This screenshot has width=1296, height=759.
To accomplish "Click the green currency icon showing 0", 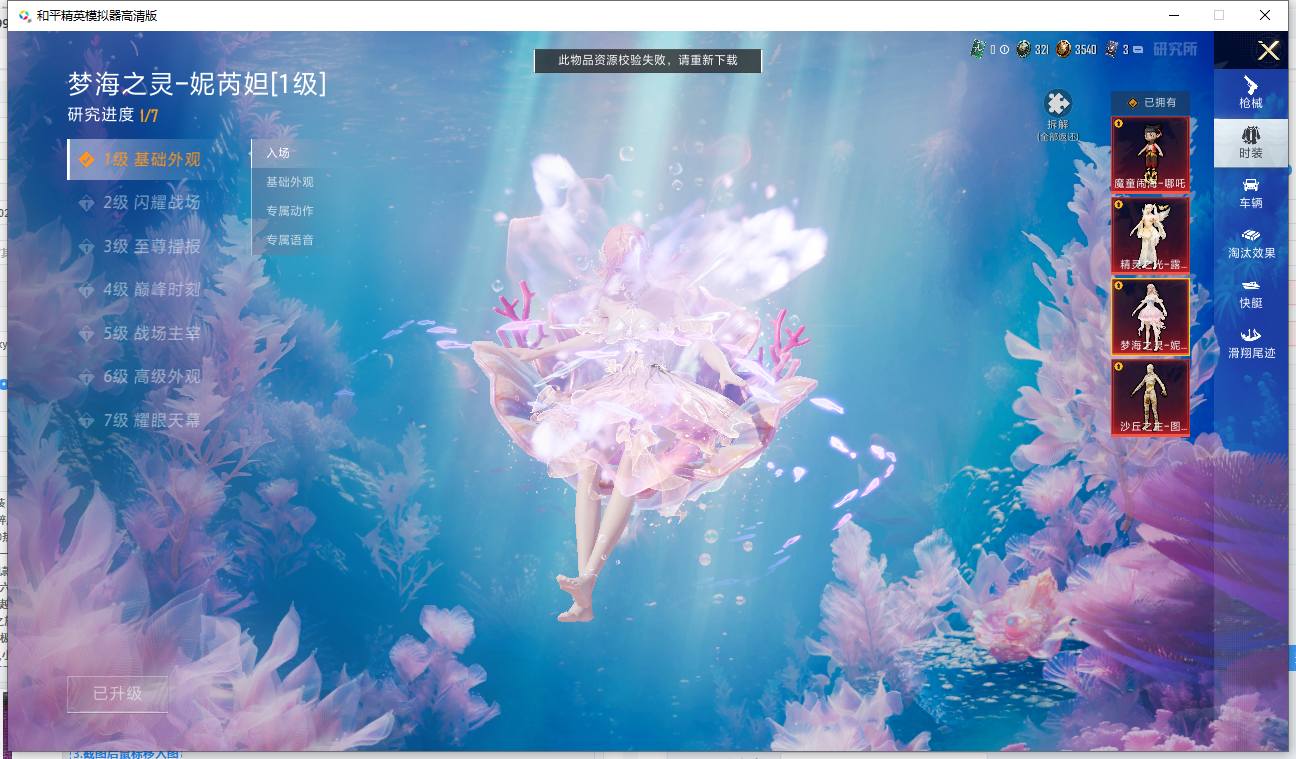I will point(977,49).
